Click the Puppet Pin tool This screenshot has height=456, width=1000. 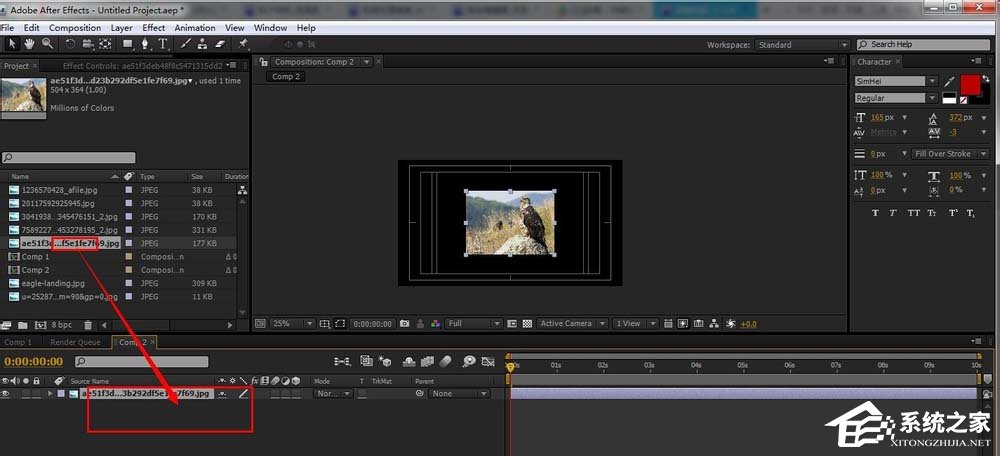click(x=243, y=44)
